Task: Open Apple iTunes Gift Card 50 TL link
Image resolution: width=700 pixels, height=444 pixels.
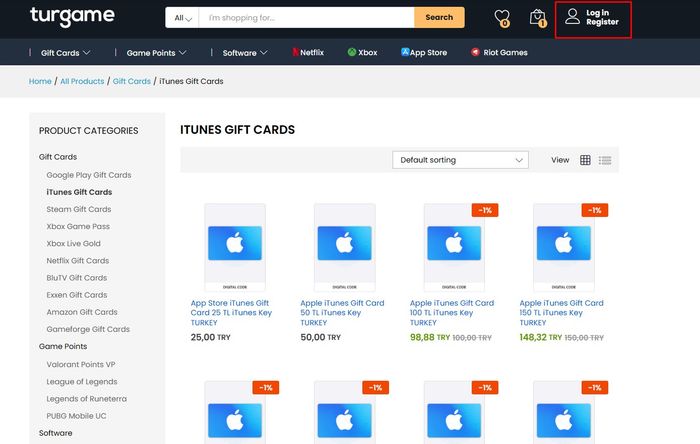Action: click(x=342, y=312)
